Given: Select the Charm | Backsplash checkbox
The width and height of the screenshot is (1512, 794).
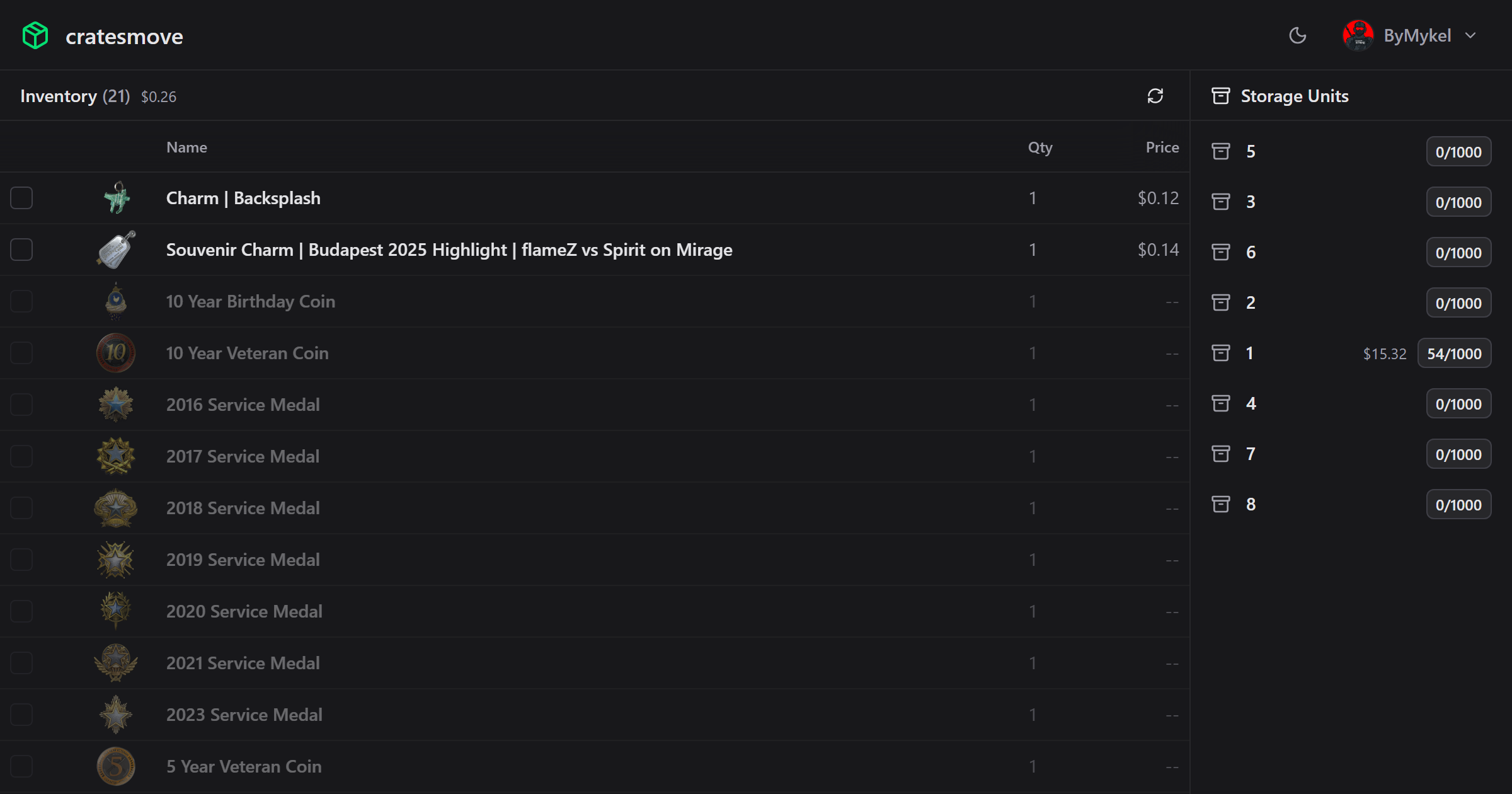Looking at the screenshot, I should click(x=21, y=198).
